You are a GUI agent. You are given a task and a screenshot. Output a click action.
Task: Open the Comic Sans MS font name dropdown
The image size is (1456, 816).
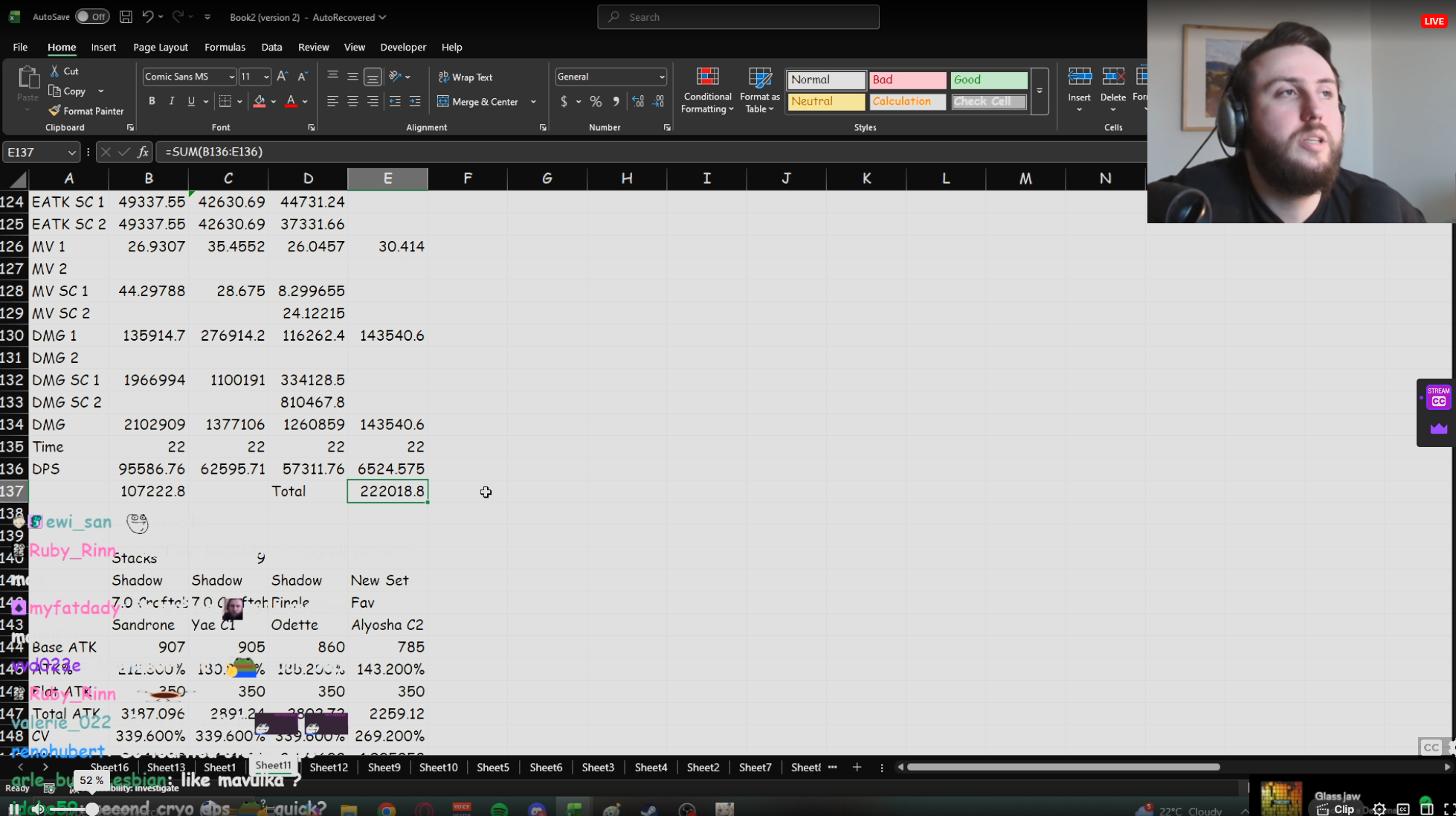[x=231, y=77]
